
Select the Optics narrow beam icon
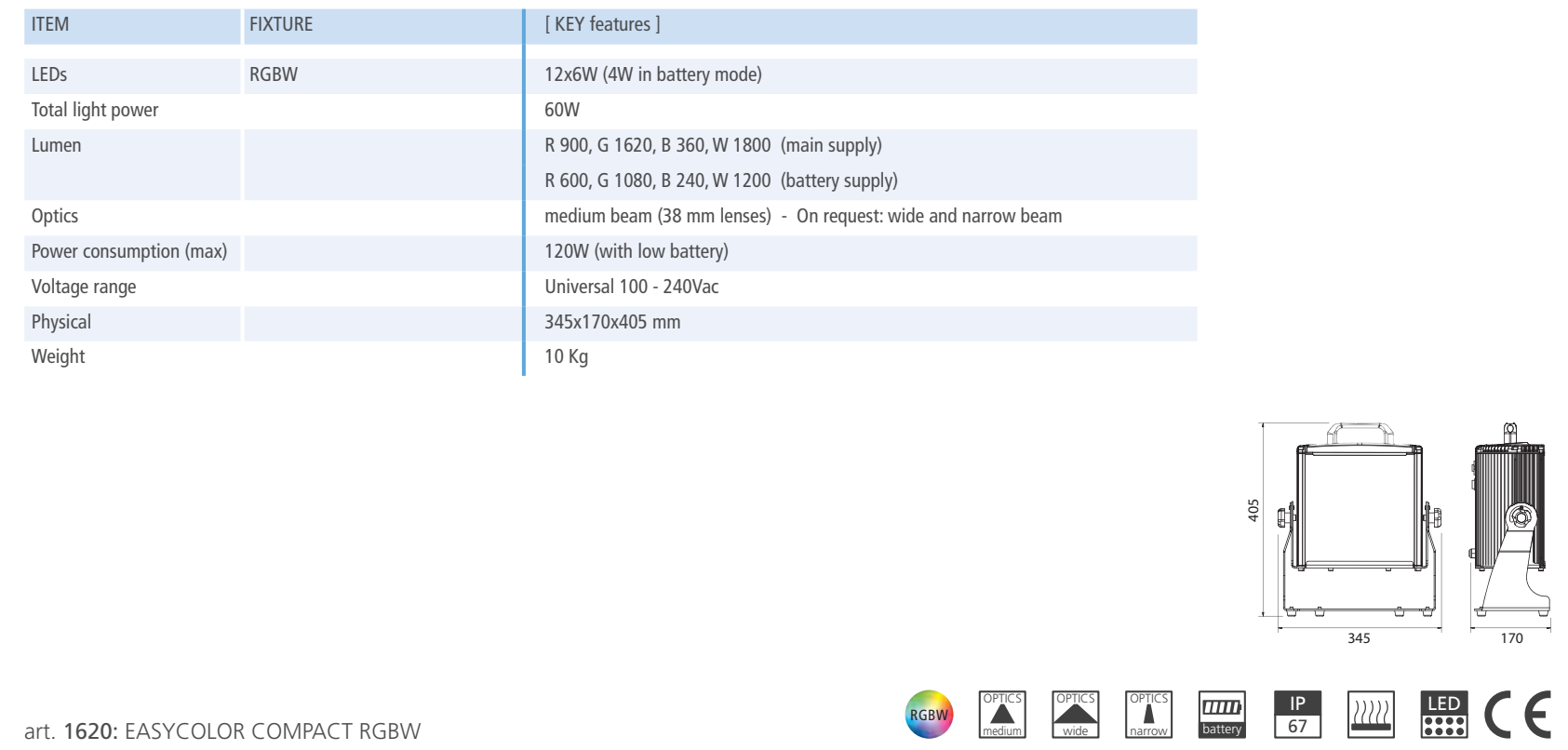(x=1148, y=715)
